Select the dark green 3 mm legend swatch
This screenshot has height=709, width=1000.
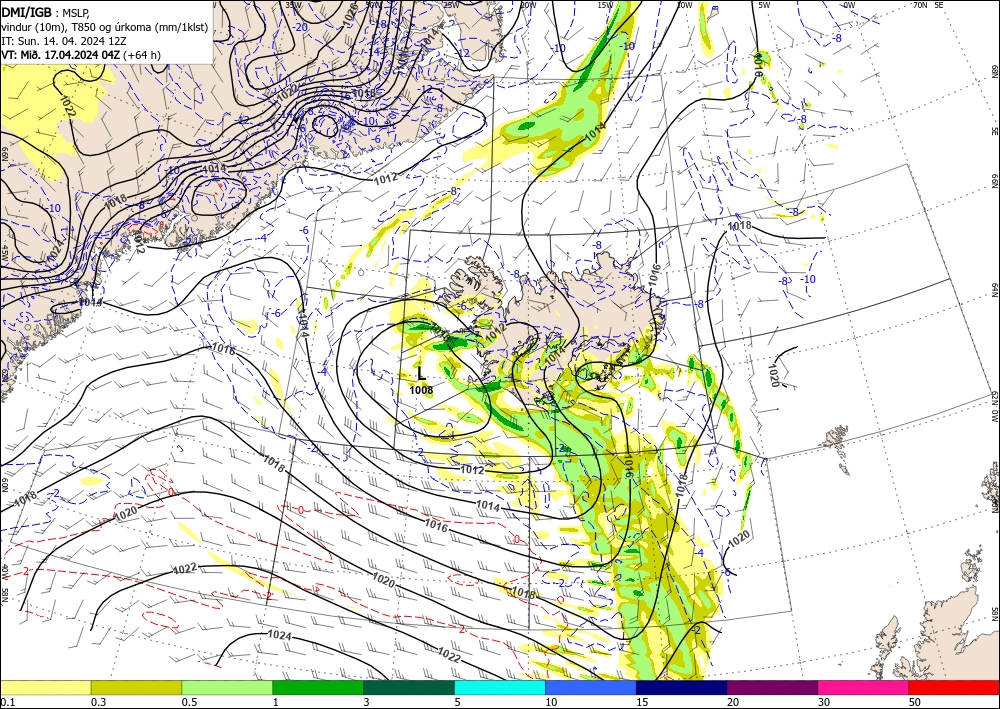[x=409, y=687]
